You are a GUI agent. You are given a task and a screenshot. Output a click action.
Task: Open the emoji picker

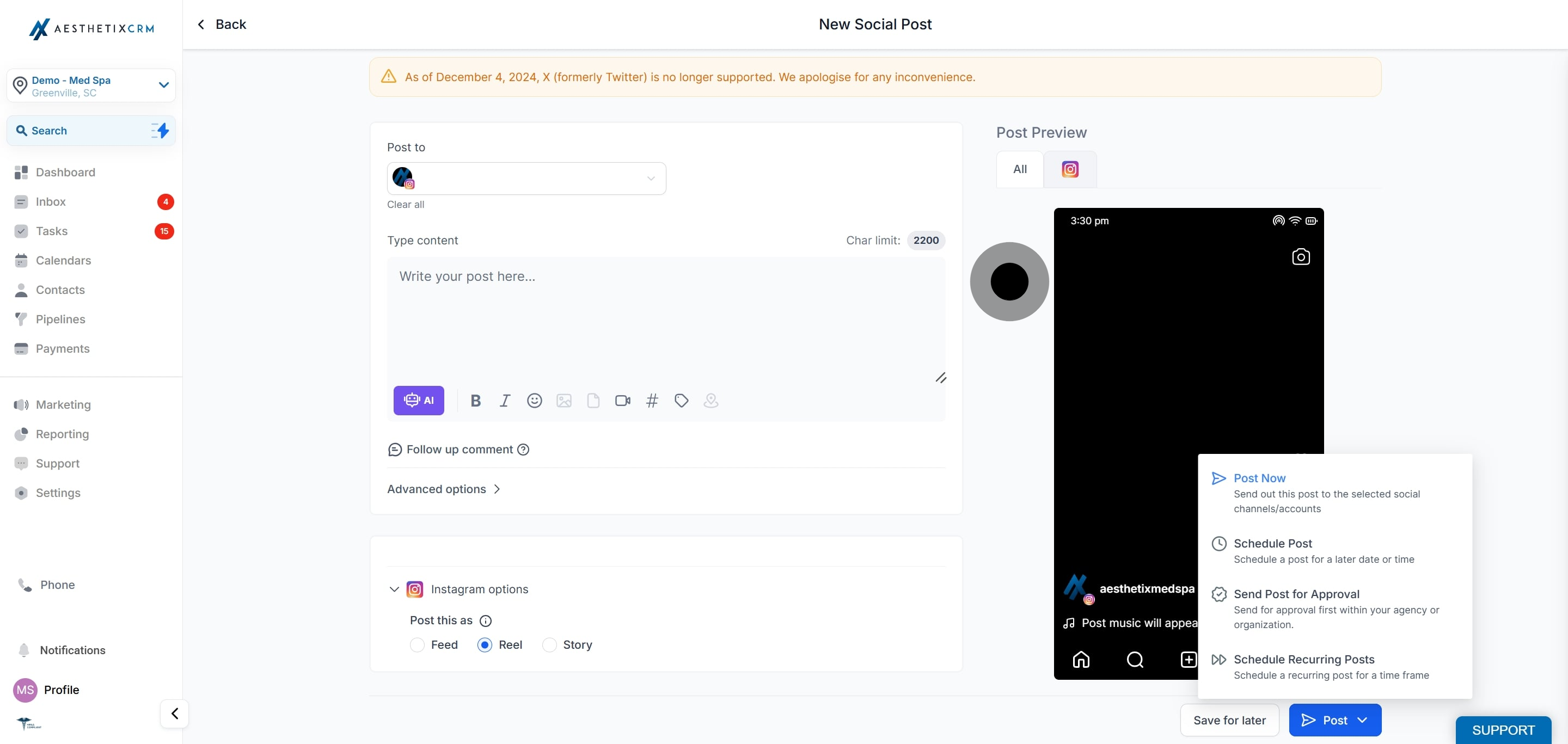pos(534,400)
